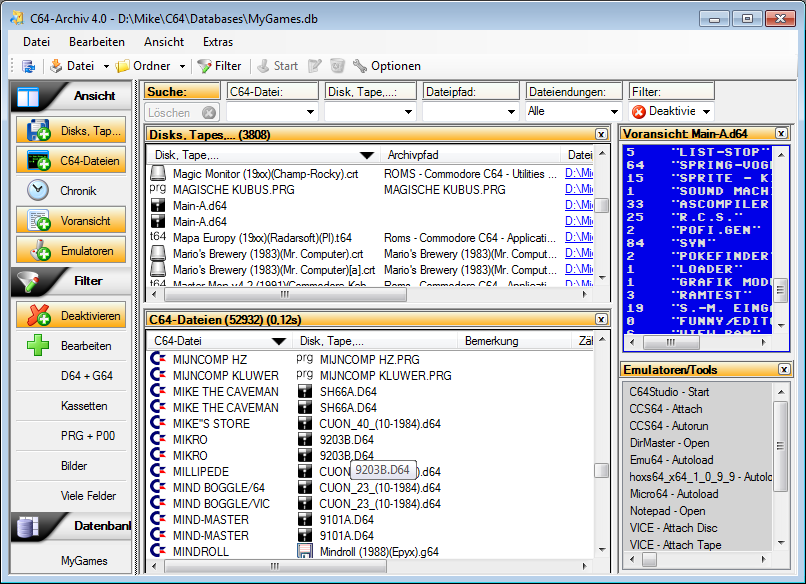This screenshot has height=584, width=806.
Task: Open the Ordner toolbar dropdown arrow
Action: pyautogui.click(x=182, y=66)
